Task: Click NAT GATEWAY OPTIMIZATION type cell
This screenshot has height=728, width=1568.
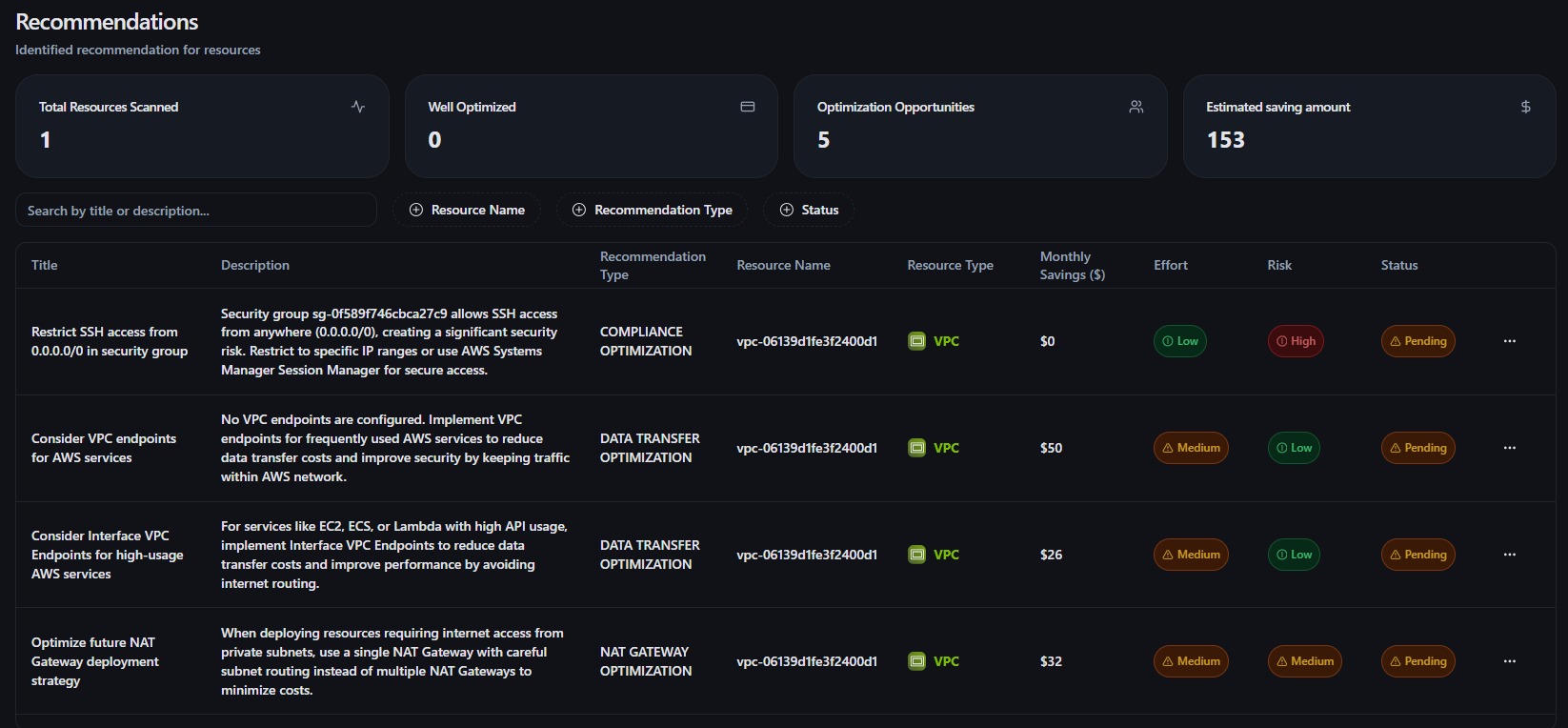Action: 646,661
